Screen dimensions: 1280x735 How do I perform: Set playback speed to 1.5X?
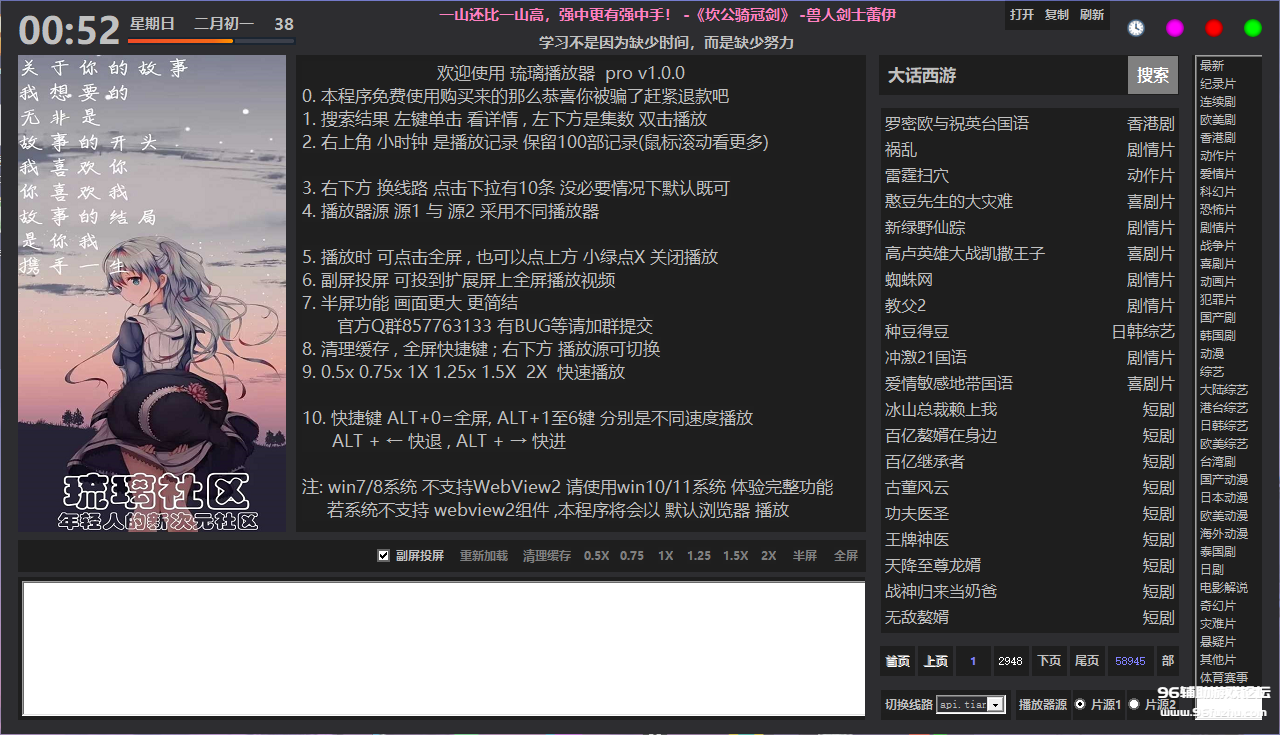pos(735,556)
